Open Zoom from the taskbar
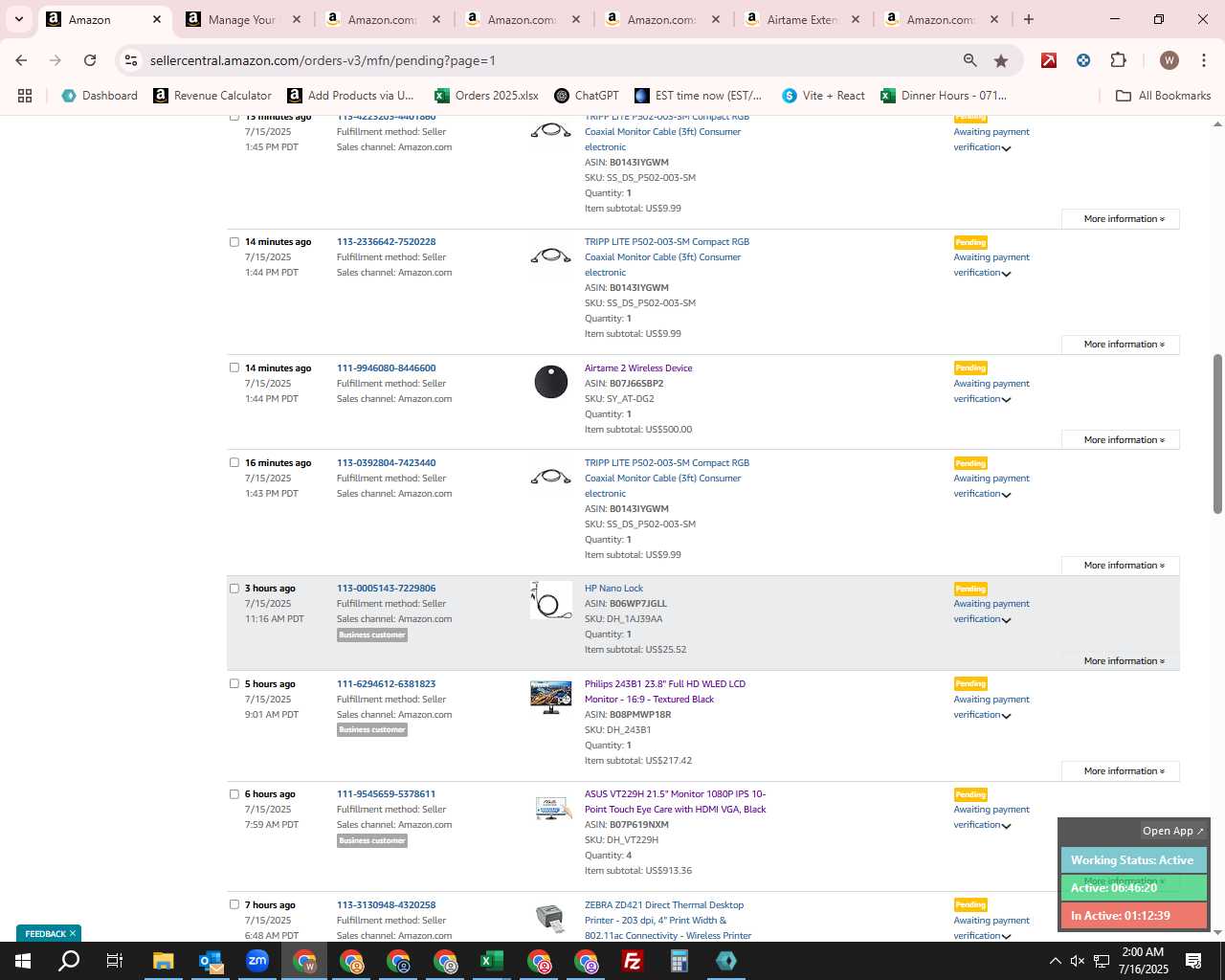Image resolution: width=1225 pixels, height=980 pixels. click(x=257, y=961)
